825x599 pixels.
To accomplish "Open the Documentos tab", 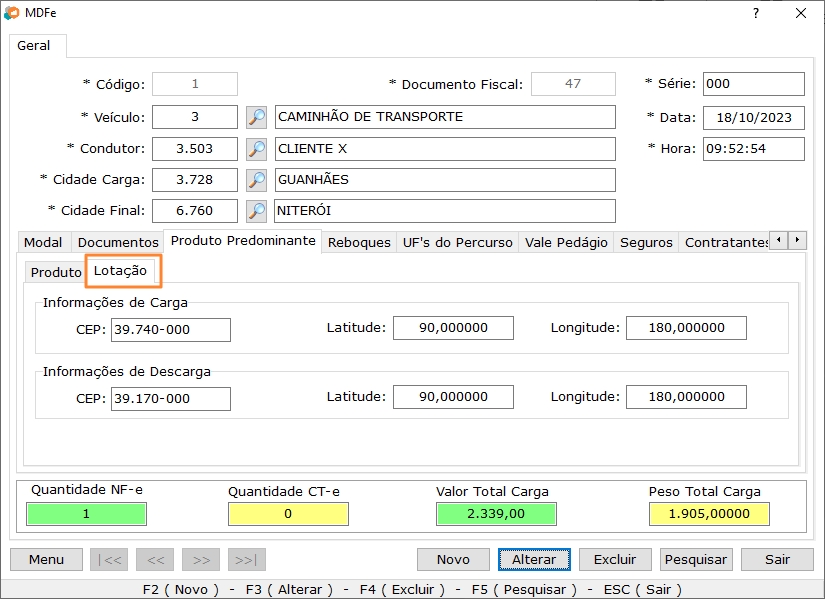I will tap(118, 243).
